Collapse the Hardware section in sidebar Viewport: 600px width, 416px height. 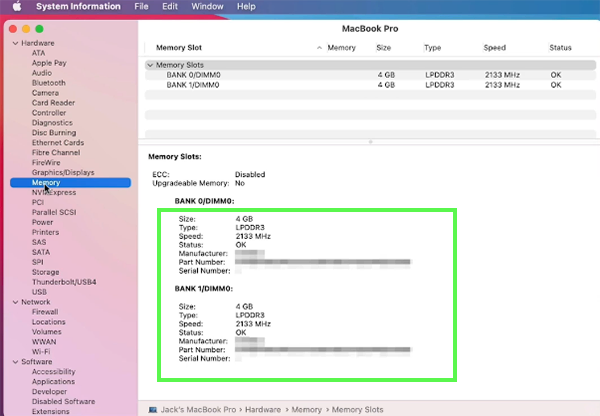point(15,43)
